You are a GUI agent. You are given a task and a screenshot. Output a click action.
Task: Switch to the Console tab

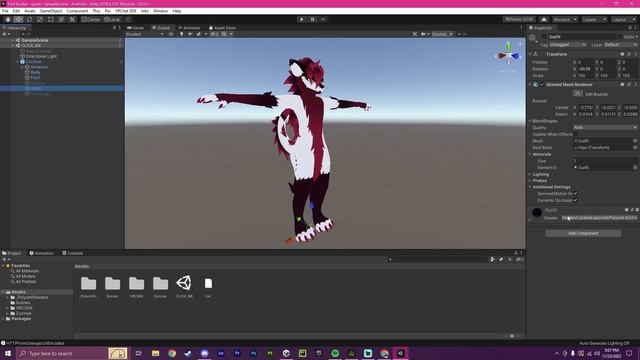click(x=73, y=253)
